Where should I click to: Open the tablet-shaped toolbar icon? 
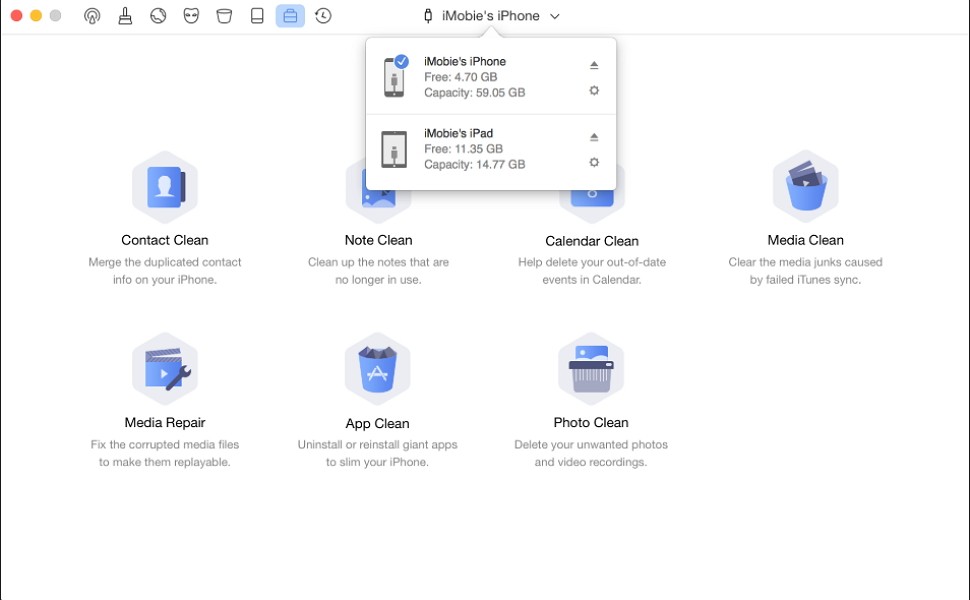(257, 16)
